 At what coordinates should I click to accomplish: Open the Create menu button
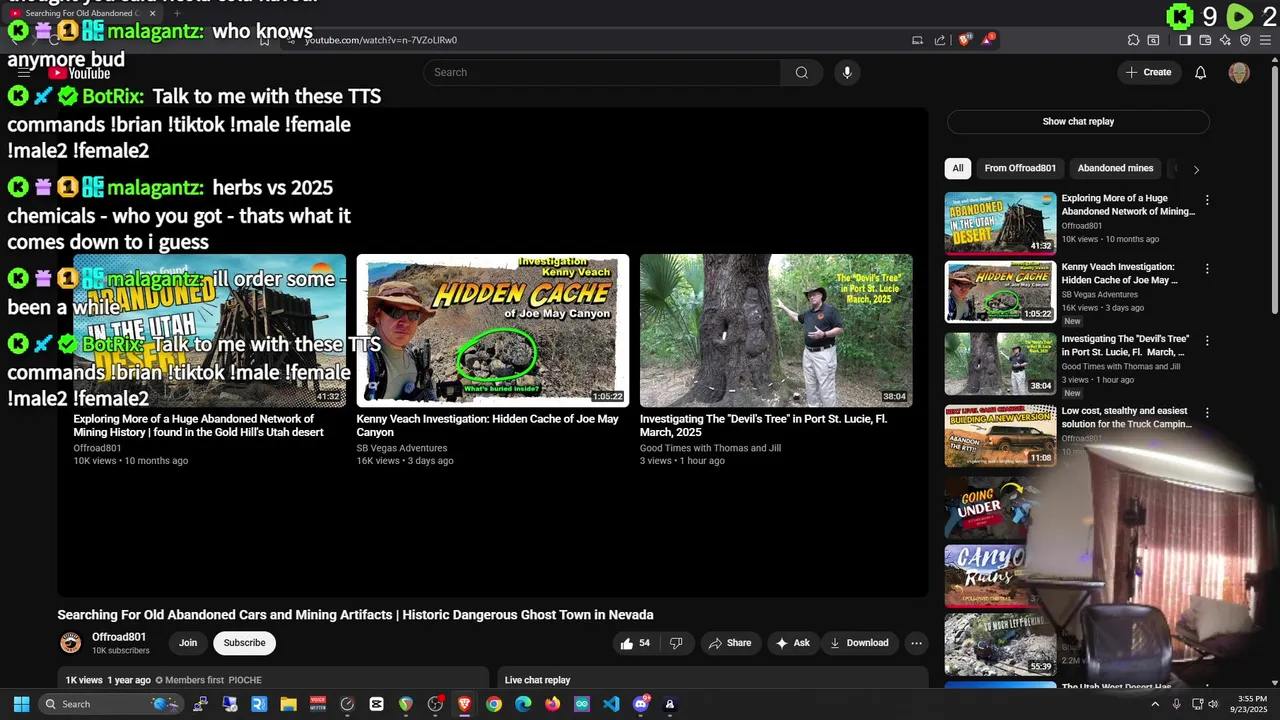[1148, 72]
